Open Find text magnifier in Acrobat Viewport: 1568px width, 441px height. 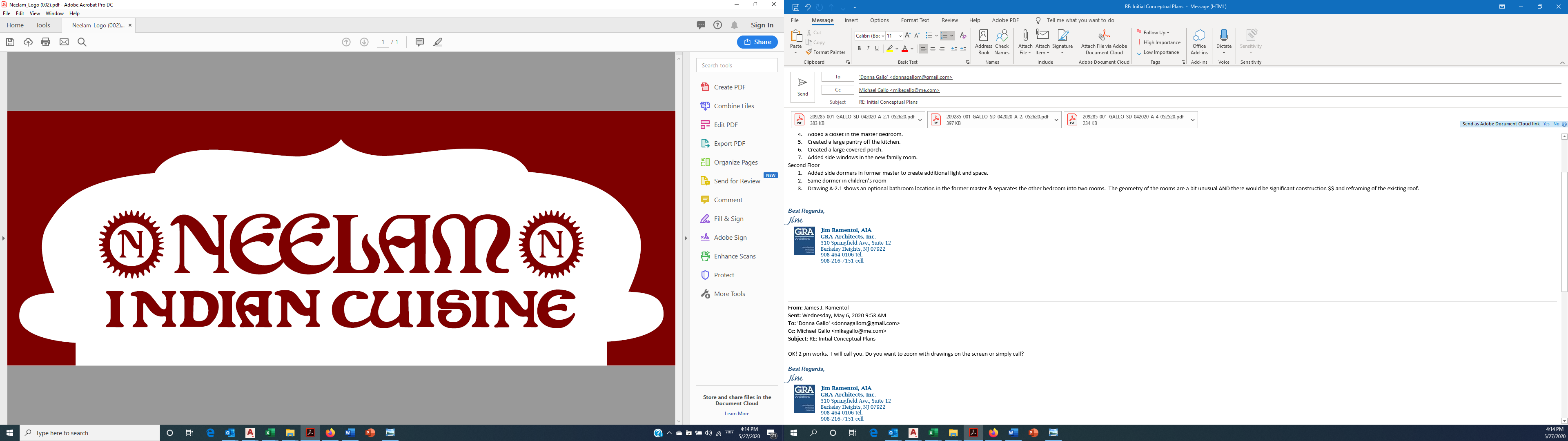pyautogui.click(x=82, y=42)
